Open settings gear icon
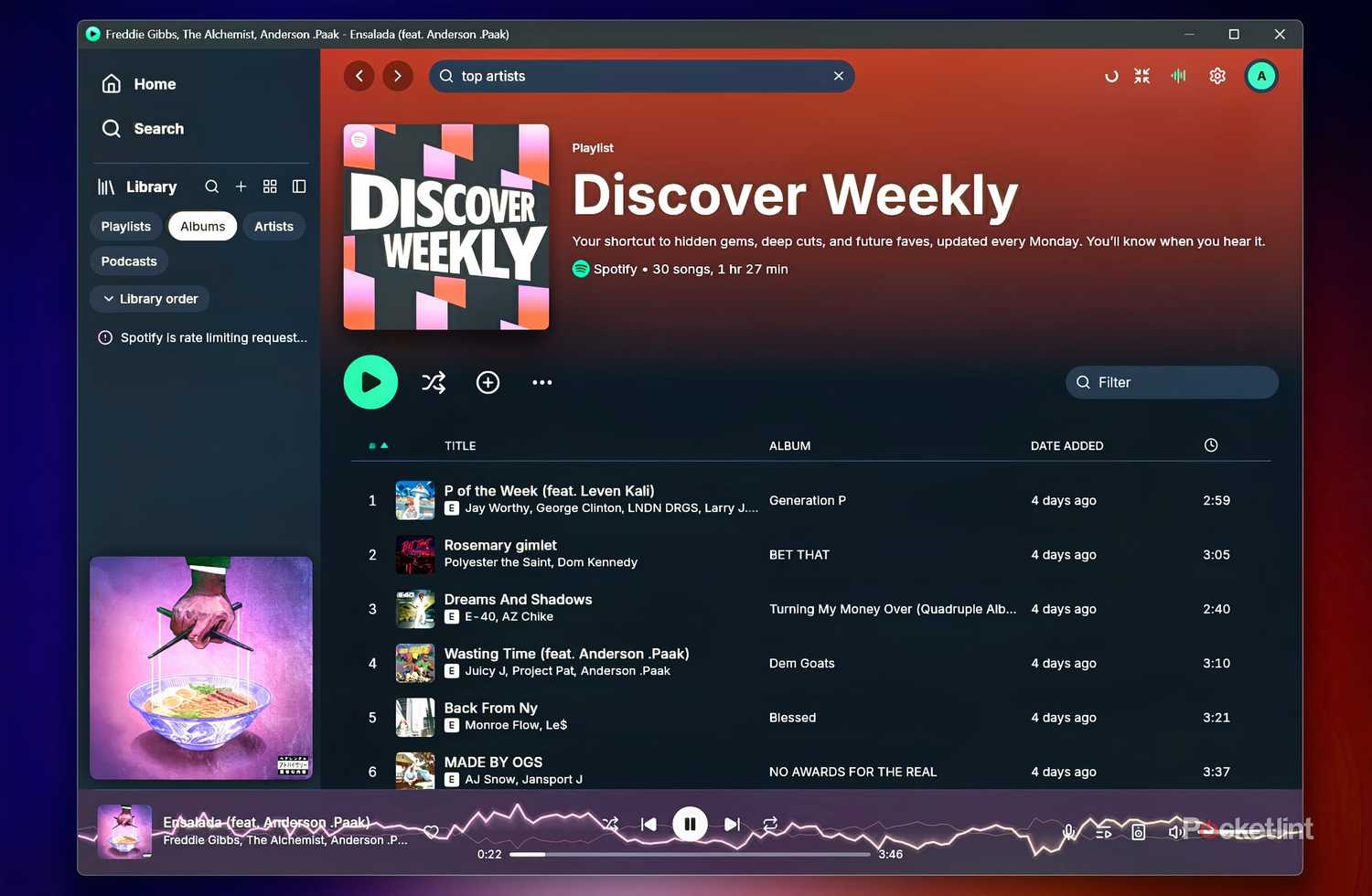The height and width of the screenshot is (896, 1372). (x=1217, y=76)
